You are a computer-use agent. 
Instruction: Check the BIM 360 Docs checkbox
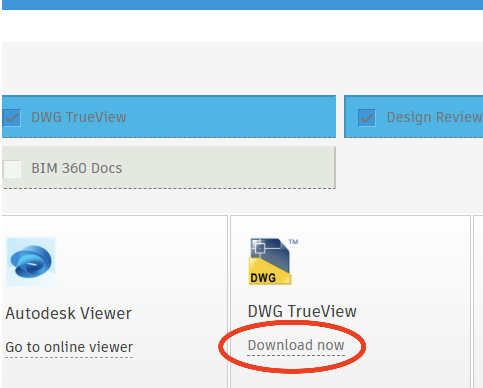tap(12, 169)
